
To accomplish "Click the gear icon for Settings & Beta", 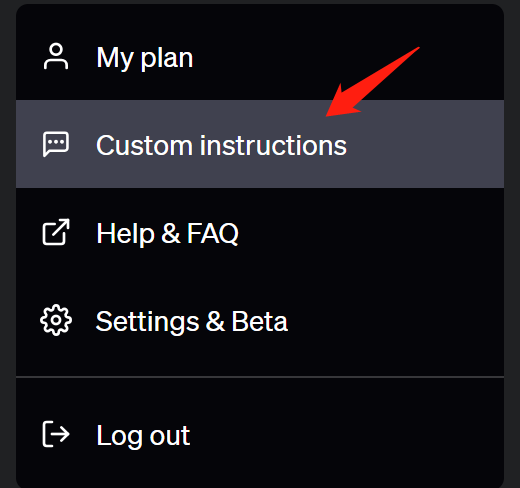I will [x=56, y=320].
